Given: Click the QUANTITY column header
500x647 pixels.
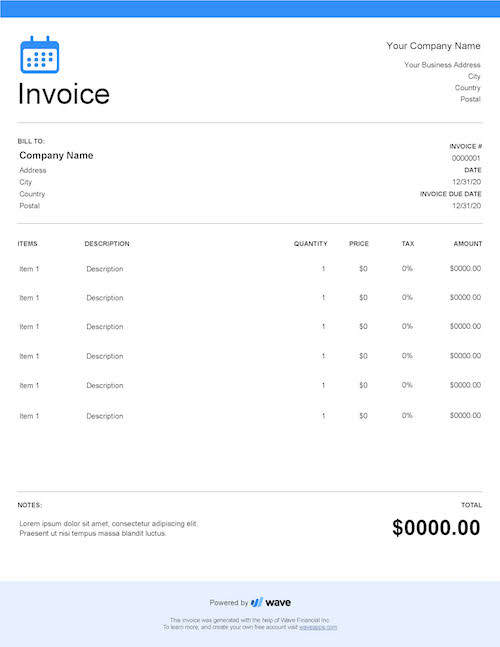Looking at the screenshot, I should (x=311, y=244).
